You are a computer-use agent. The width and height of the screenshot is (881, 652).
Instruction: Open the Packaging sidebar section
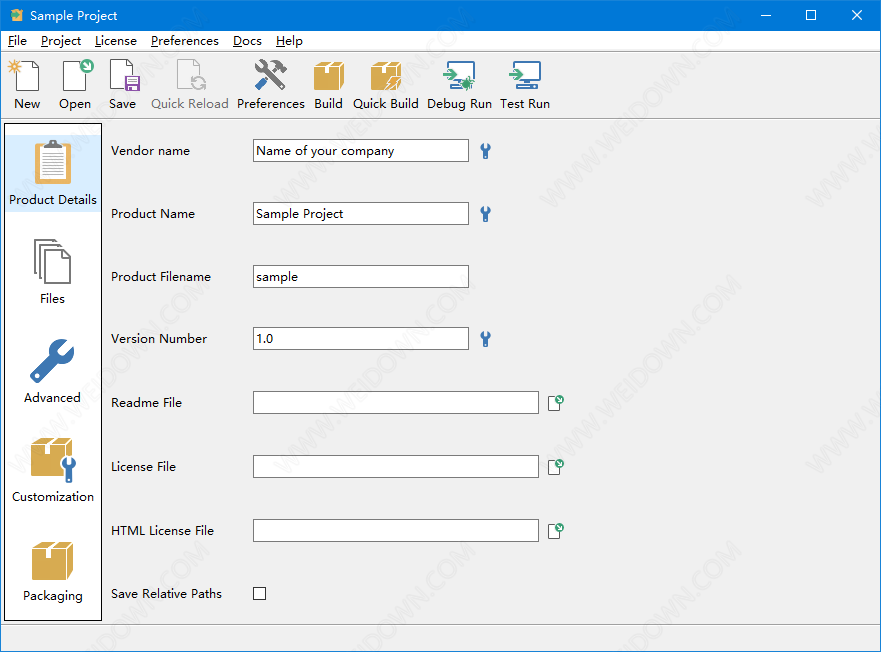point(53,570)
